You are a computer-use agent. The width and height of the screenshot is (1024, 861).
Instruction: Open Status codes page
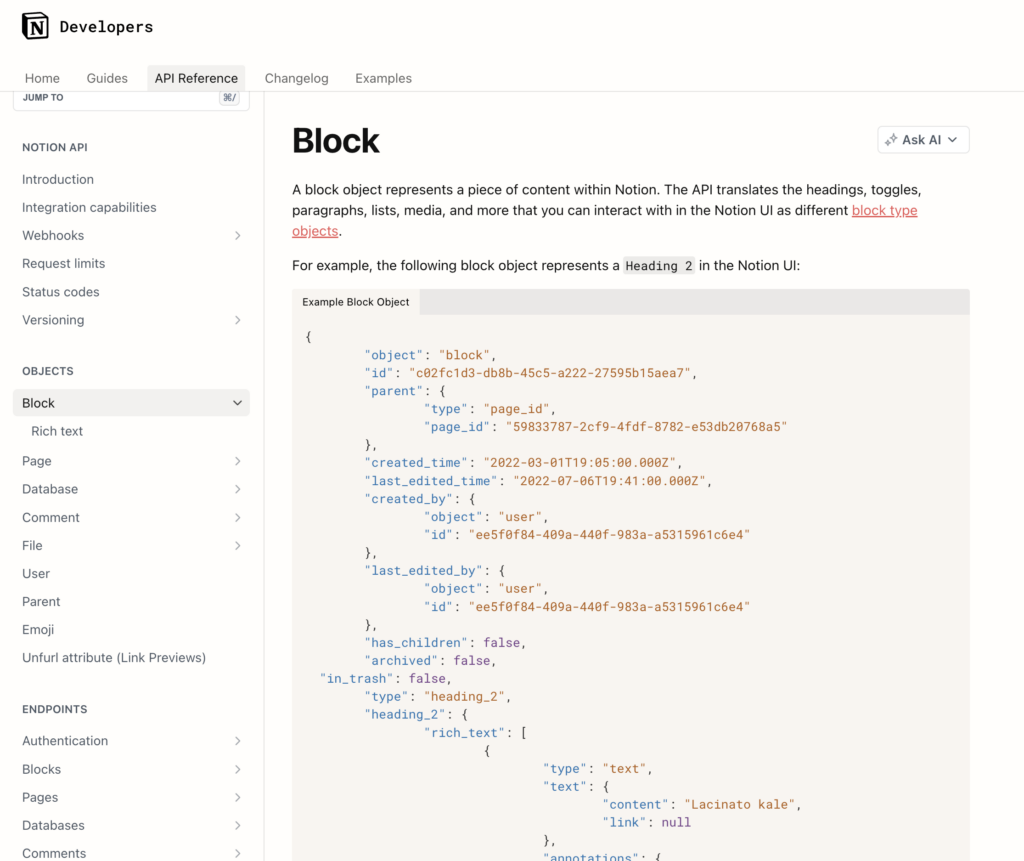pyautogui.click(x=61, y=292)
